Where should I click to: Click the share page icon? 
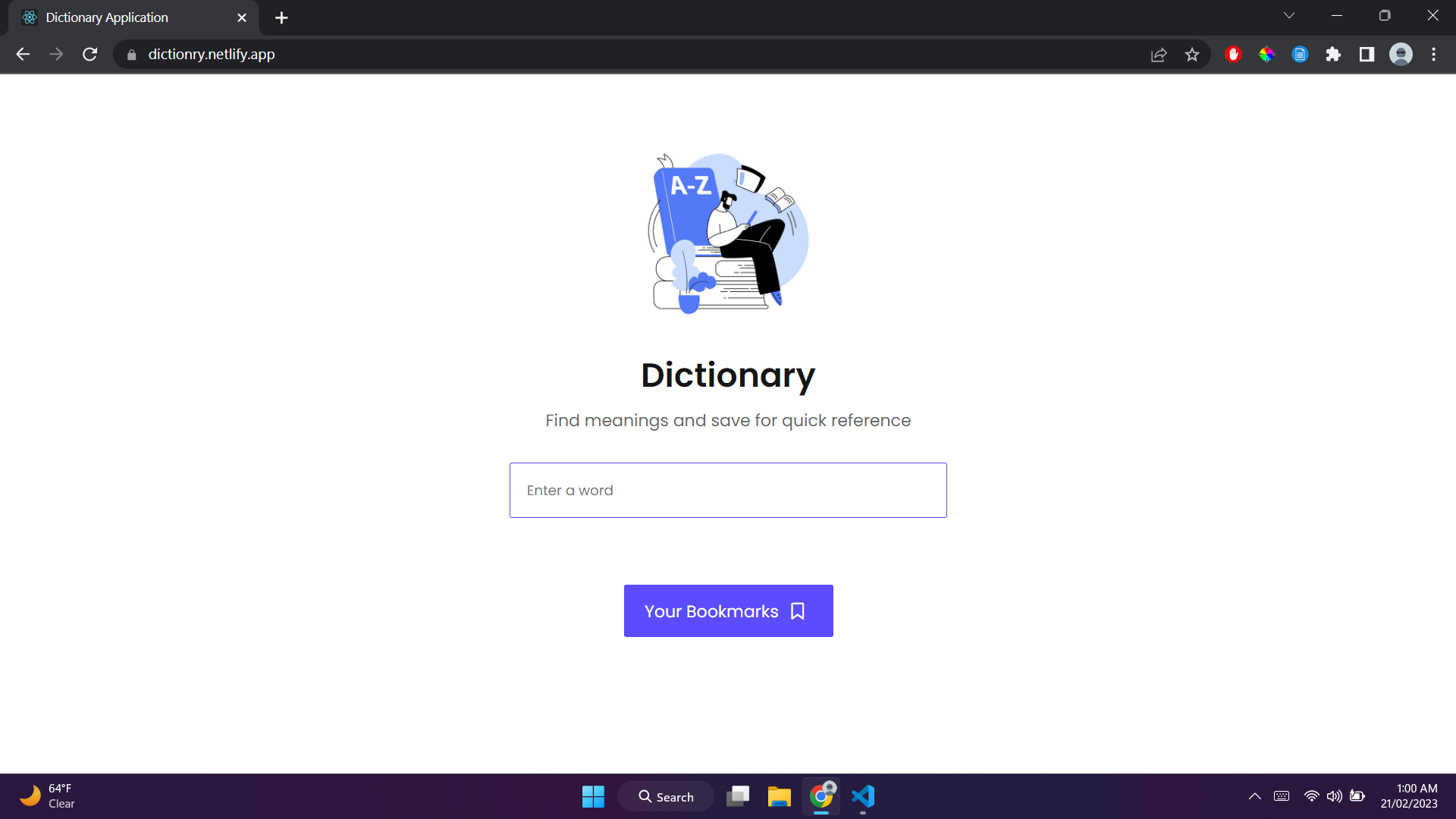pos(1159,55)
